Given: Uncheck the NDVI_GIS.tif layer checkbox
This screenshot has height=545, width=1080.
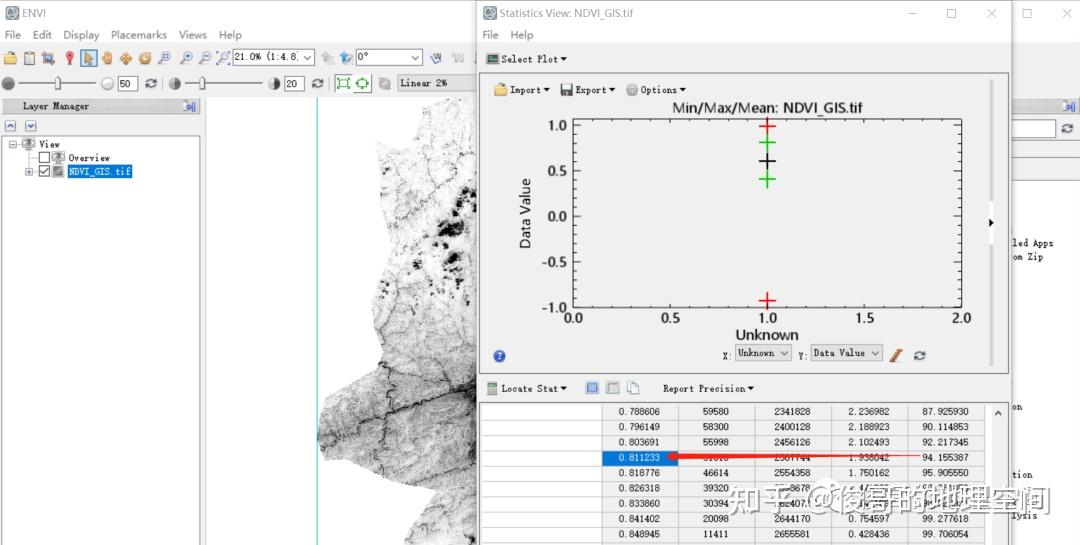Looking at the screenshot, I should 44,172.
